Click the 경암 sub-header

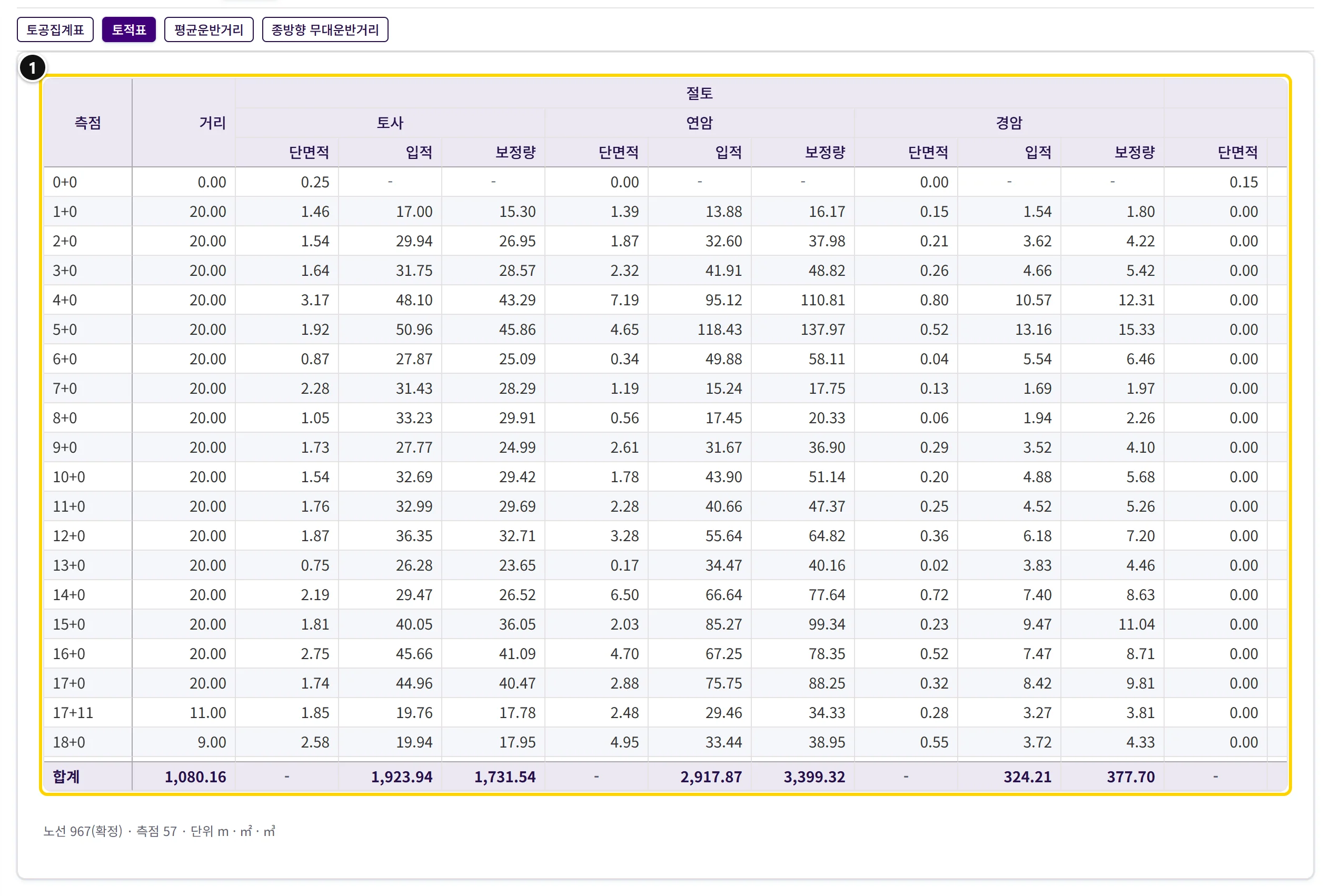pos(1009,123)
